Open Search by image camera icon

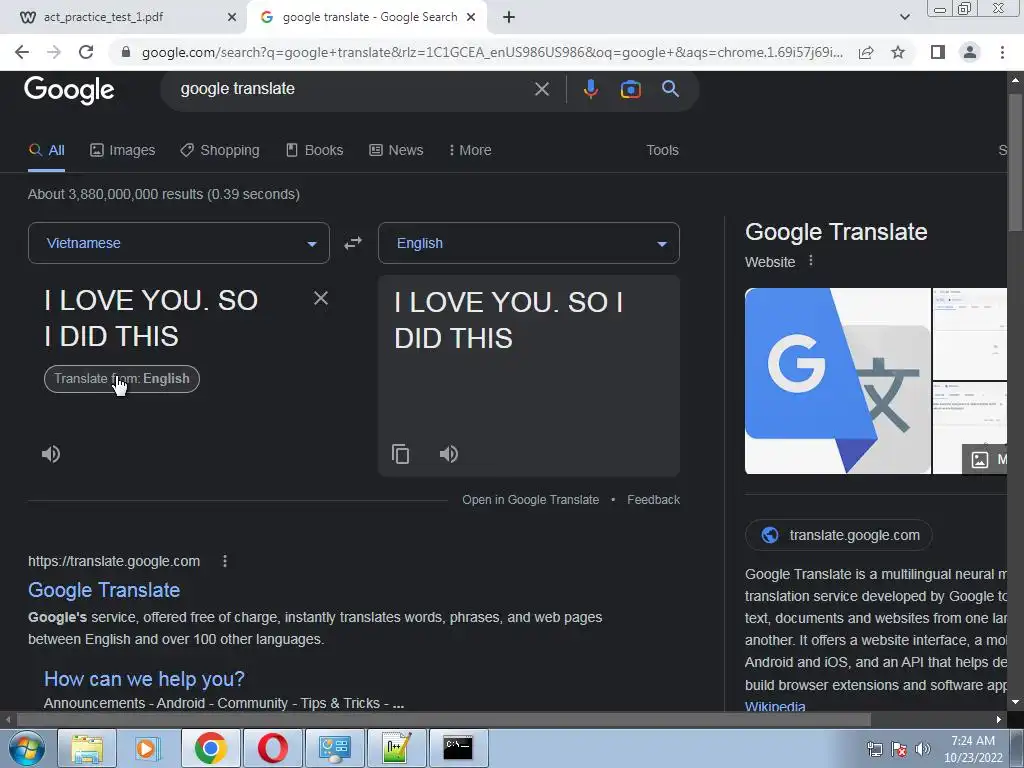point(630,89)
